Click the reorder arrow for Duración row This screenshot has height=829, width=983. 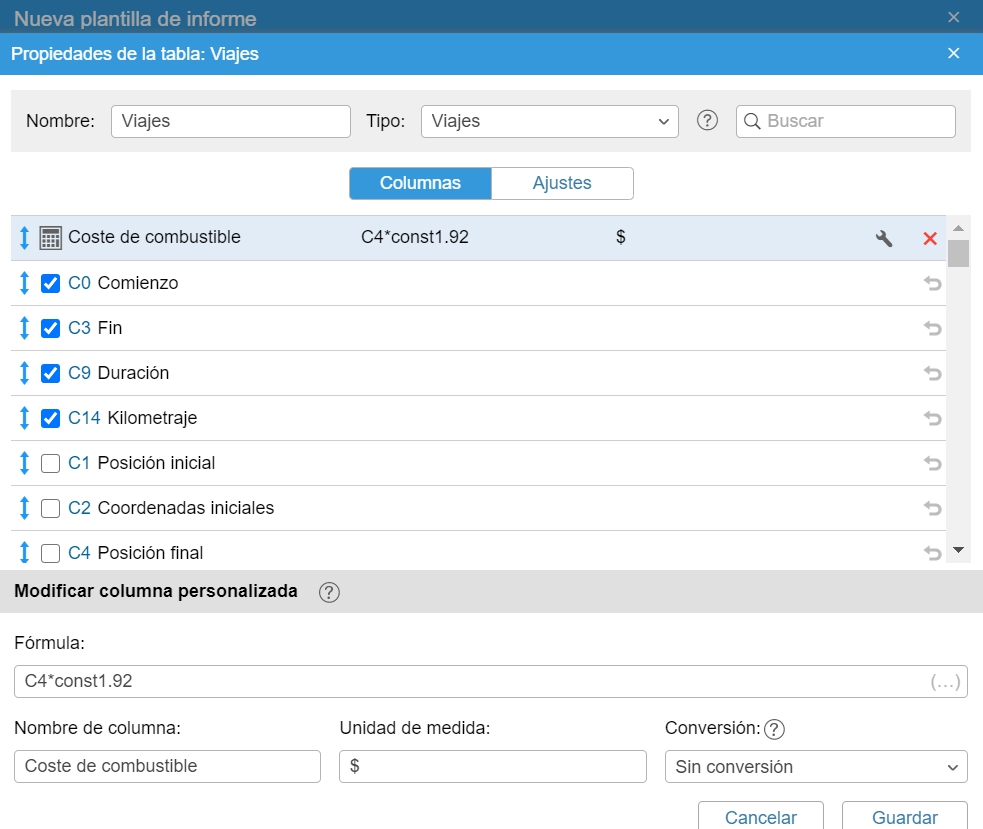(25, 373)
